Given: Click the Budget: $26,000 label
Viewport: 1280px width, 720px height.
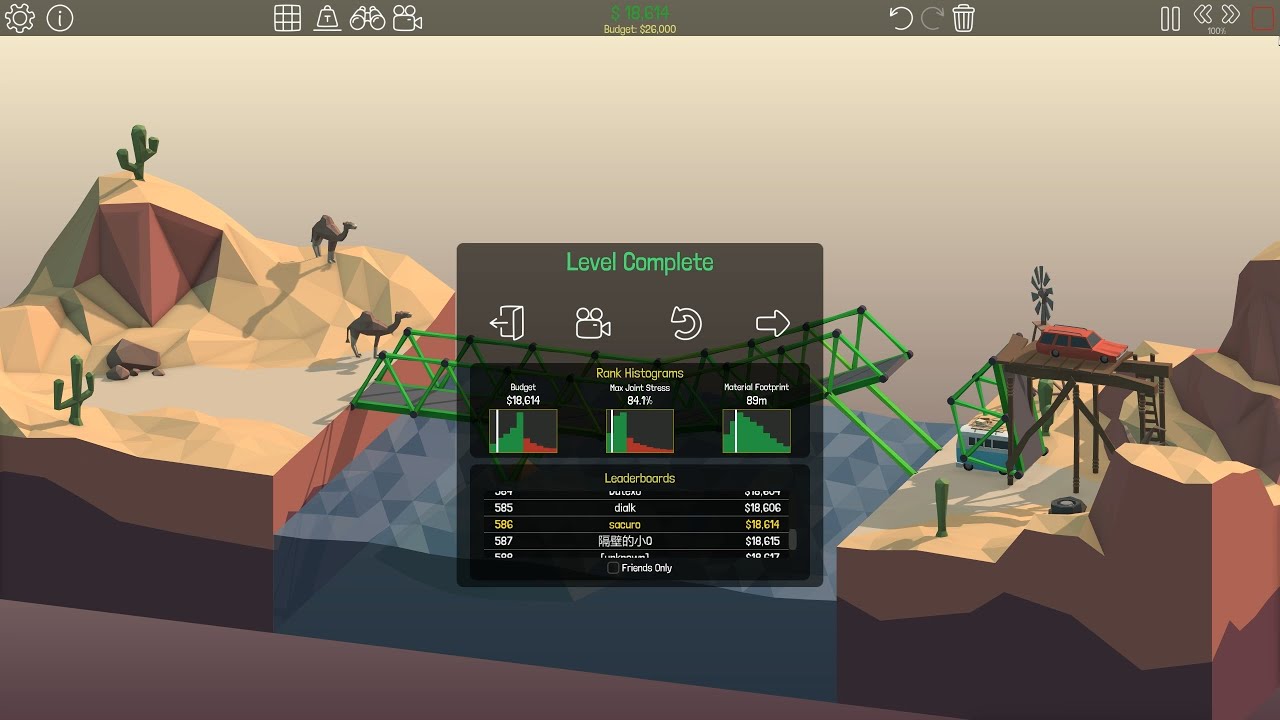Looking at the screenshot, I should (x=640, y=30).
